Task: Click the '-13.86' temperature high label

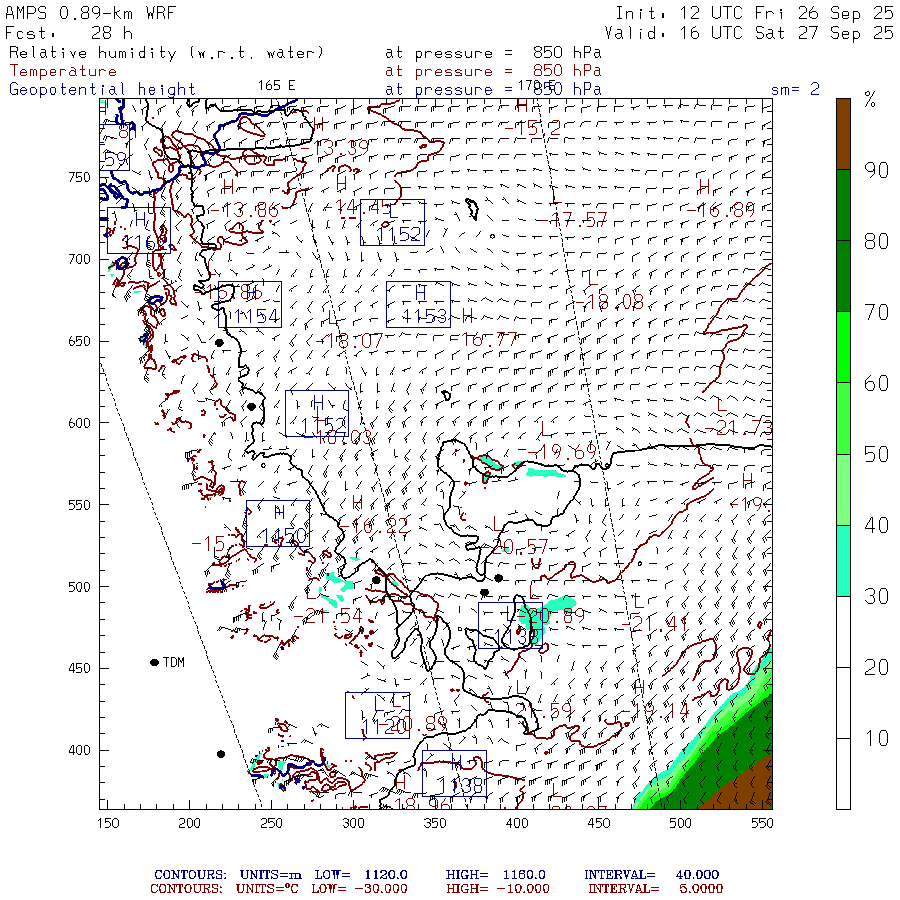Action: [243, 210]
